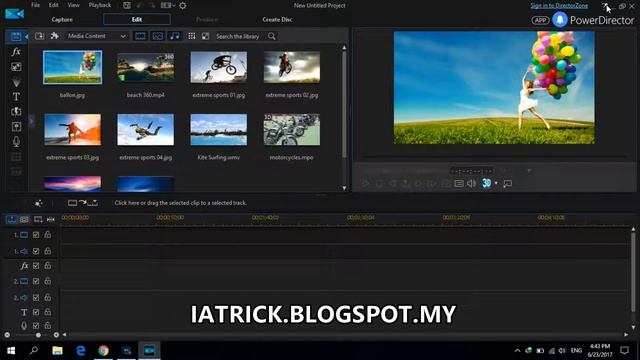Viewport: 640px width, 360px height.
Task: Open File Explorer from the taskbar
Action: pos(57,350)
